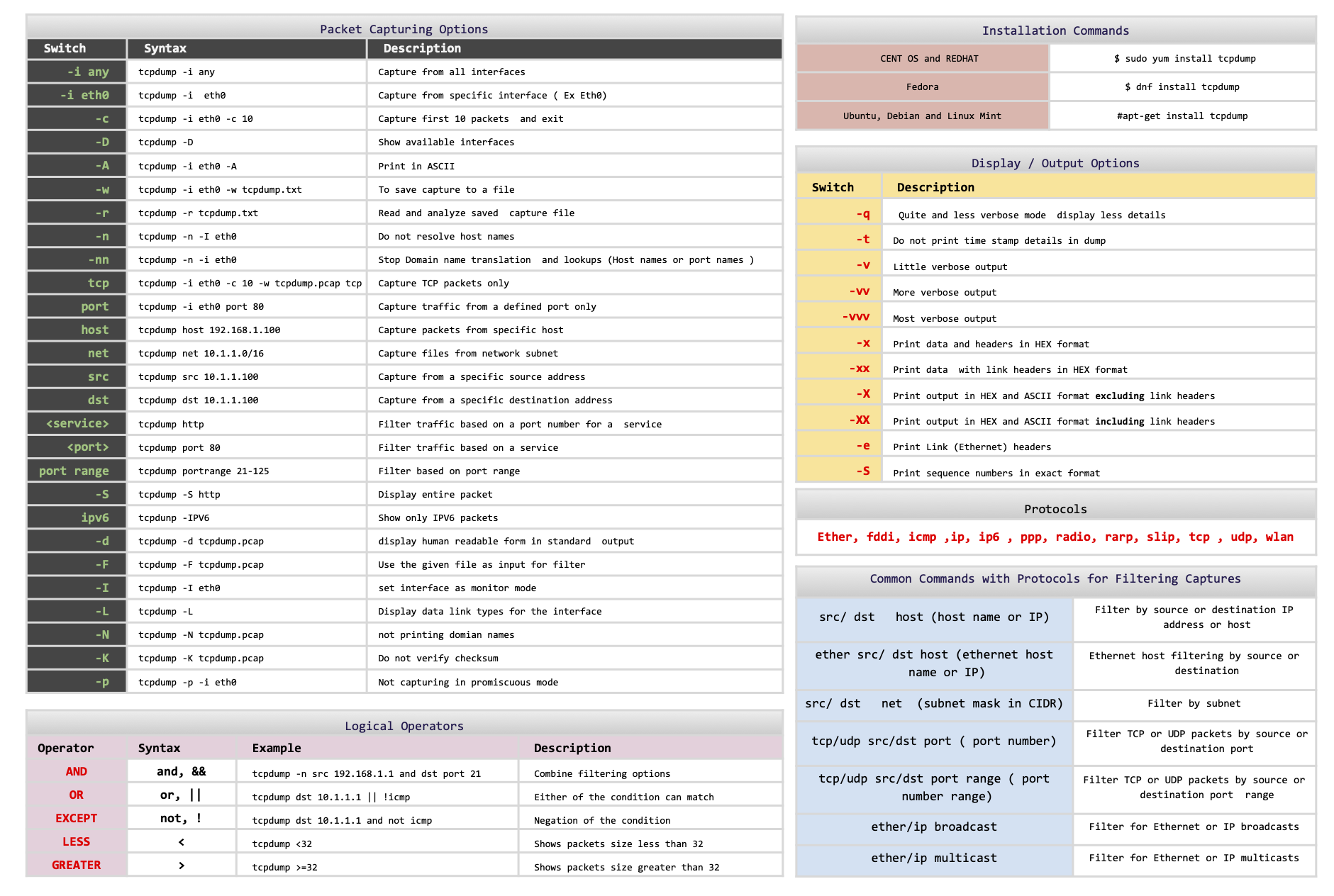Click 'Display data link types for the interface'
Viewport: 1334px width, 896px height.
(489, 612)
